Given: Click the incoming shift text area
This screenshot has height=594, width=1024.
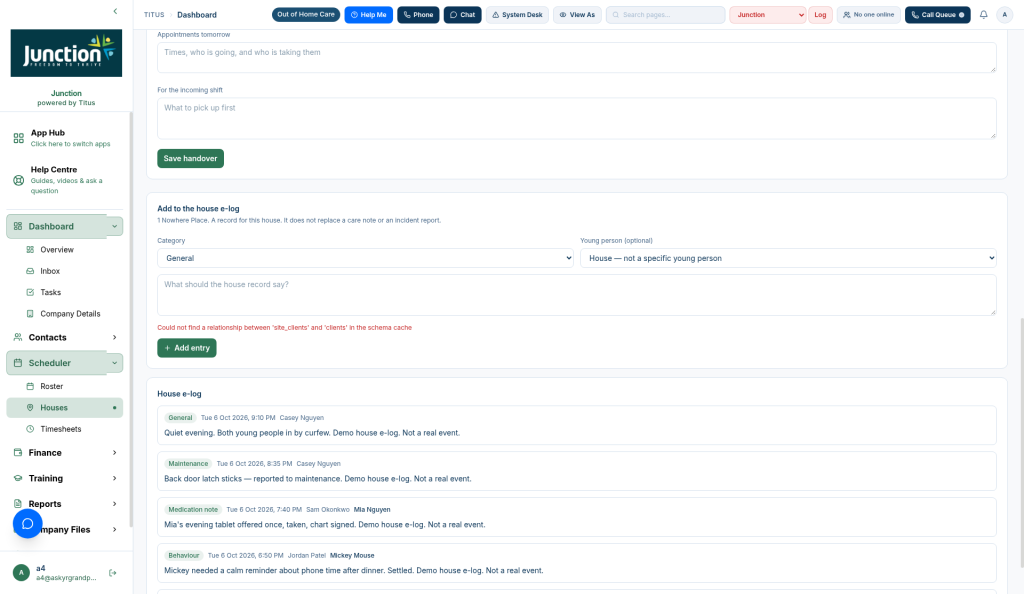Looking at the screenshot, I should click(x=577, y=118).
